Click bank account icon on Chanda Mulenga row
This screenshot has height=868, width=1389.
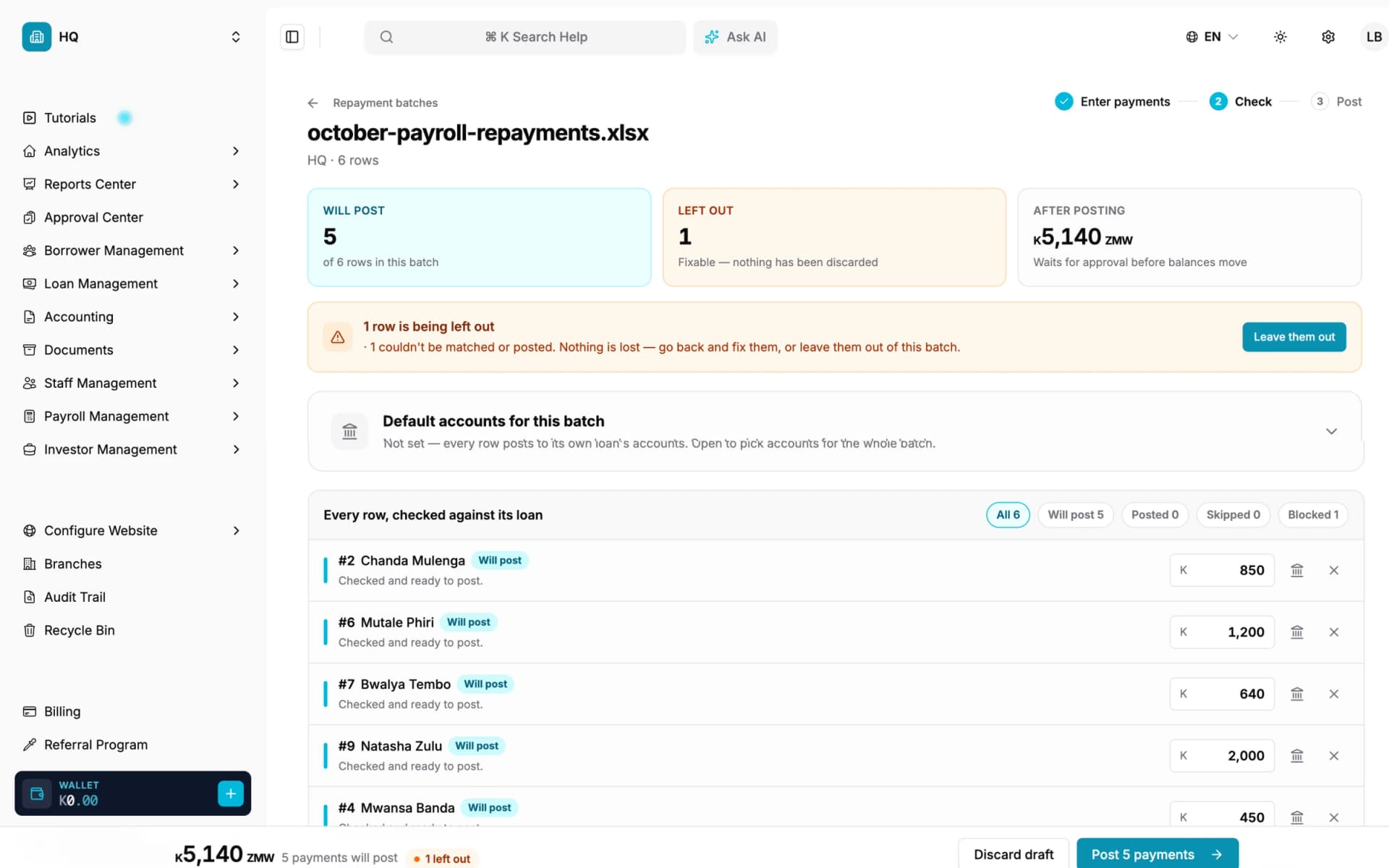click(1297, 570)
